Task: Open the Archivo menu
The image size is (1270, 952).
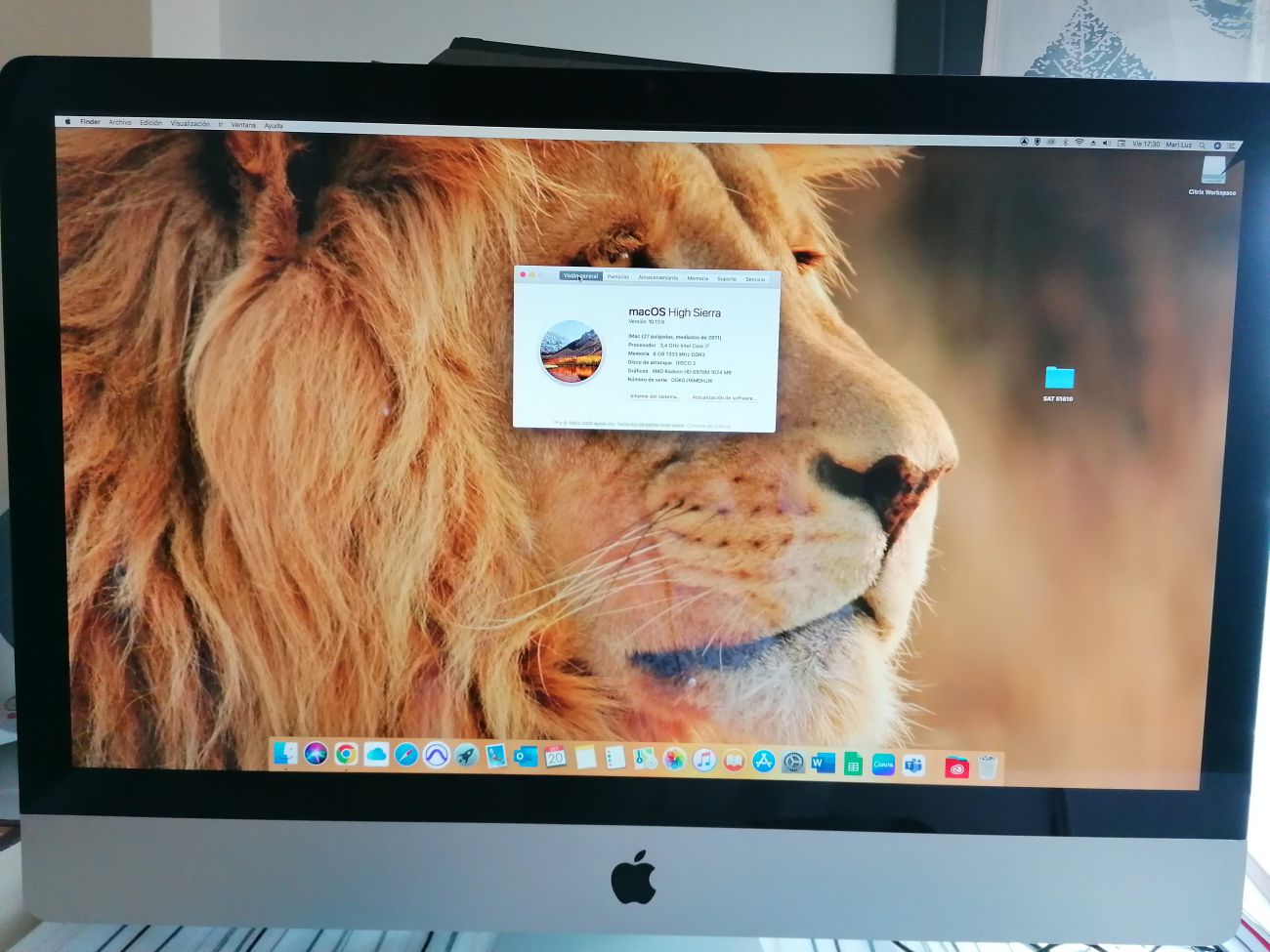Action: pyautogui.click(x=120, y=123)
